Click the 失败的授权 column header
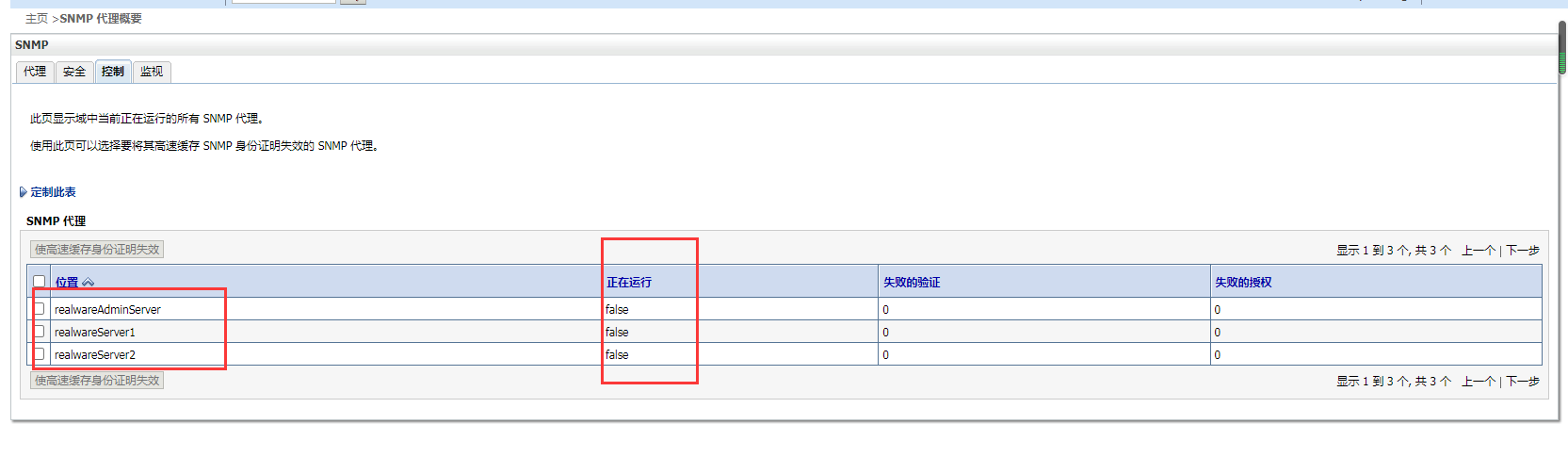The image size is (1568, 473). (1242, 283)
